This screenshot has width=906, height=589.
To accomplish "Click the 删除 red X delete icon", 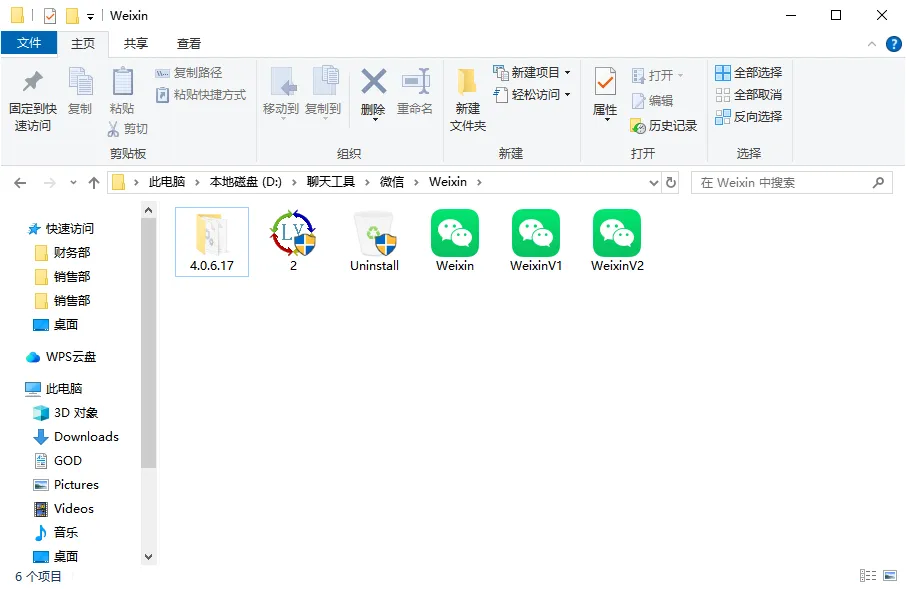I will tap(374, 82).
